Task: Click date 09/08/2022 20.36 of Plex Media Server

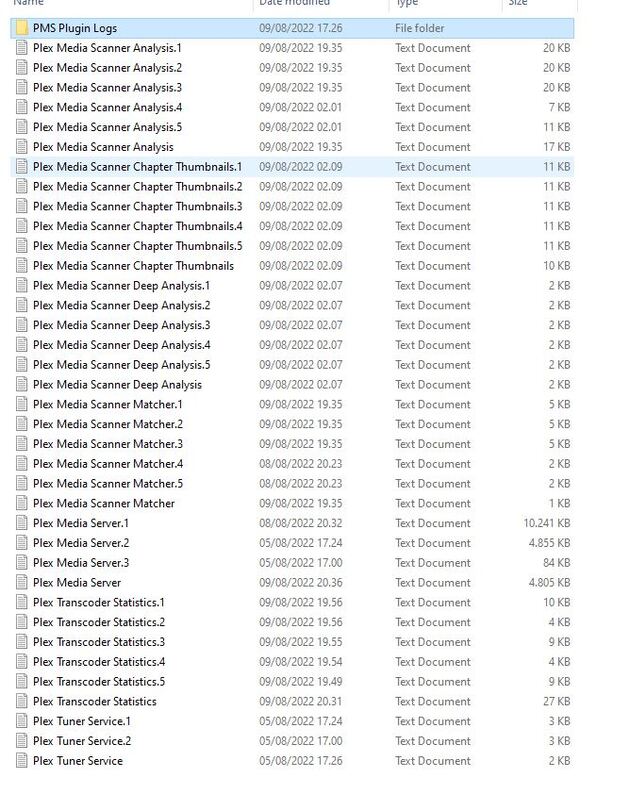Action: [301, 582]
